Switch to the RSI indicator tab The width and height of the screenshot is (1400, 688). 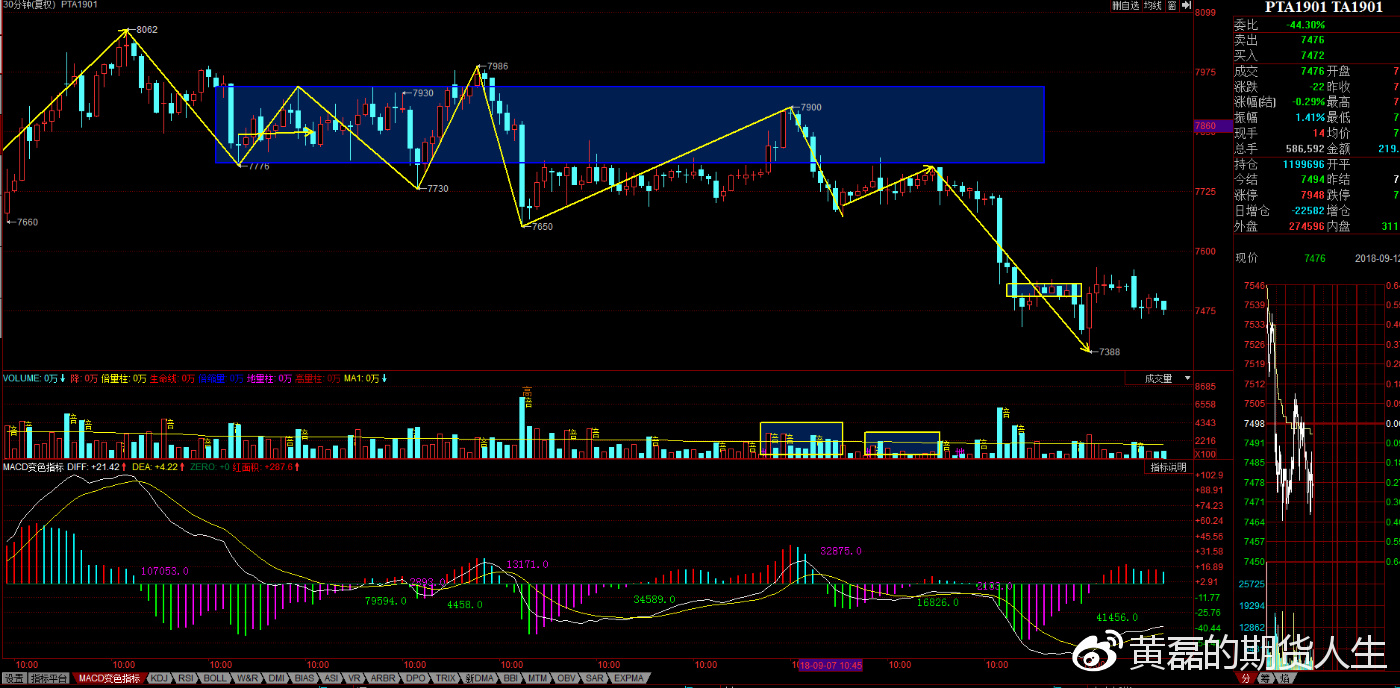pos(187,679)
